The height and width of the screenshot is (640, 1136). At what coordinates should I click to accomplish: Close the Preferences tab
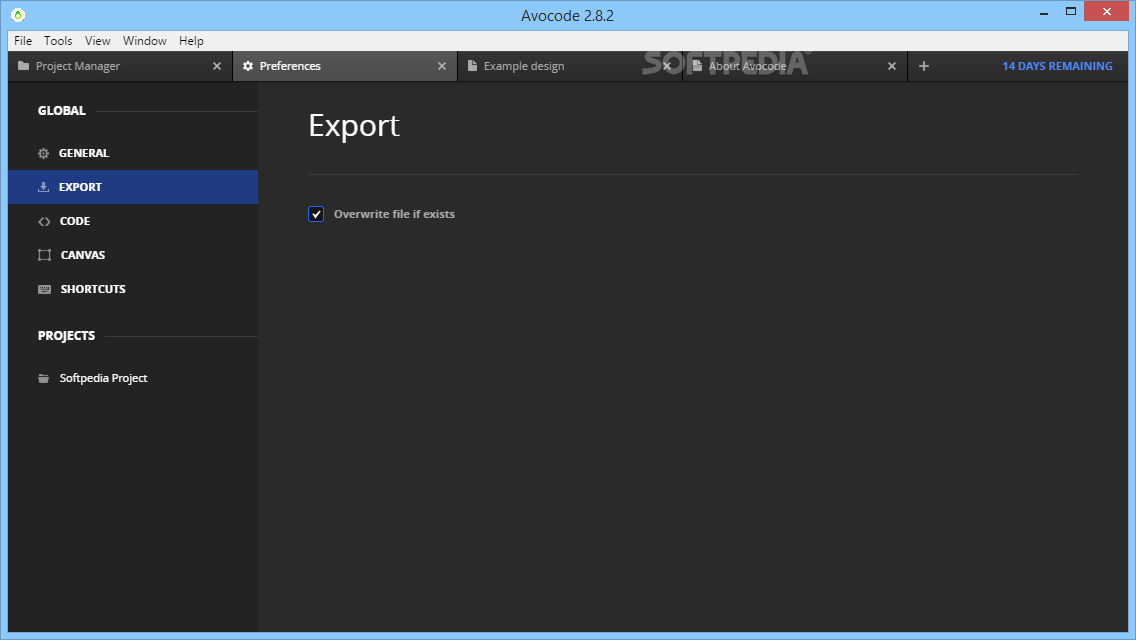[442, 66]
